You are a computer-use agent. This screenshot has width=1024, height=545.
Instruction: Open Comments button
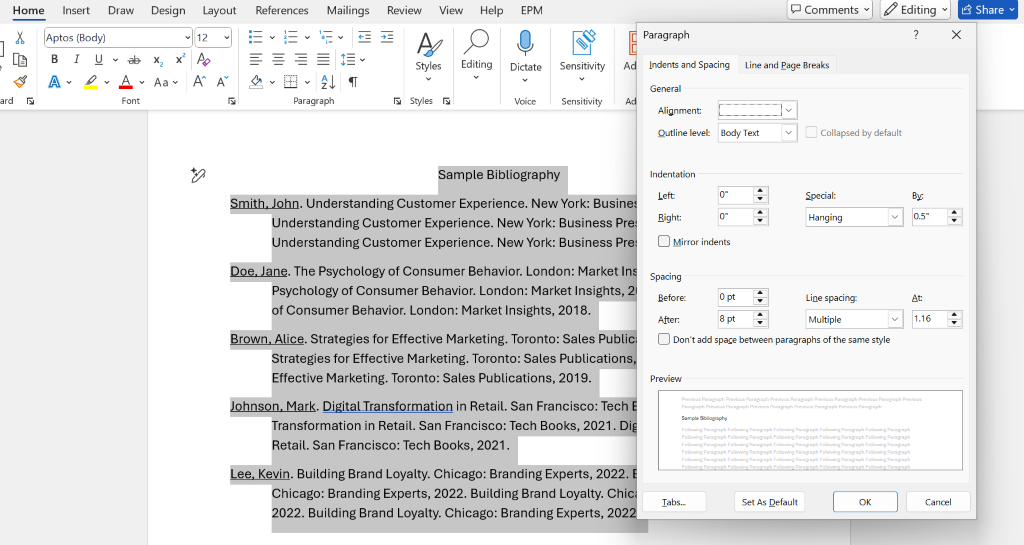point(830,10)
